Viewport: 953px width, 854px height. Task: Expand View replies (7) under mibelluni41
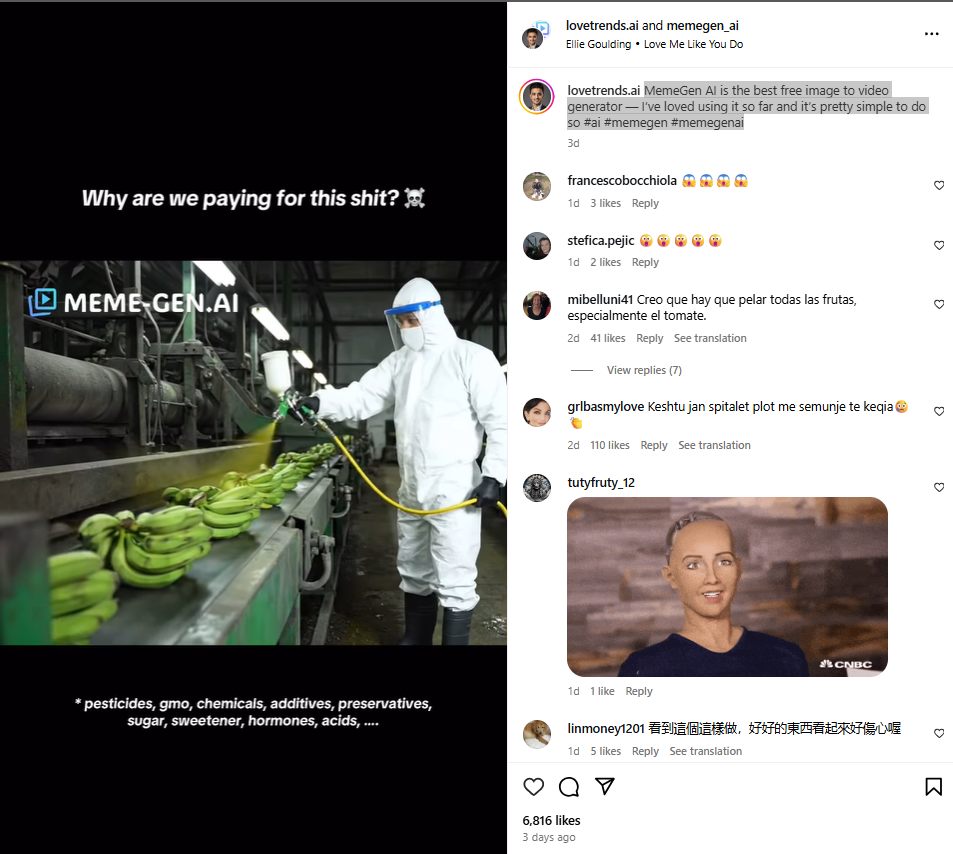coord(644,370)
